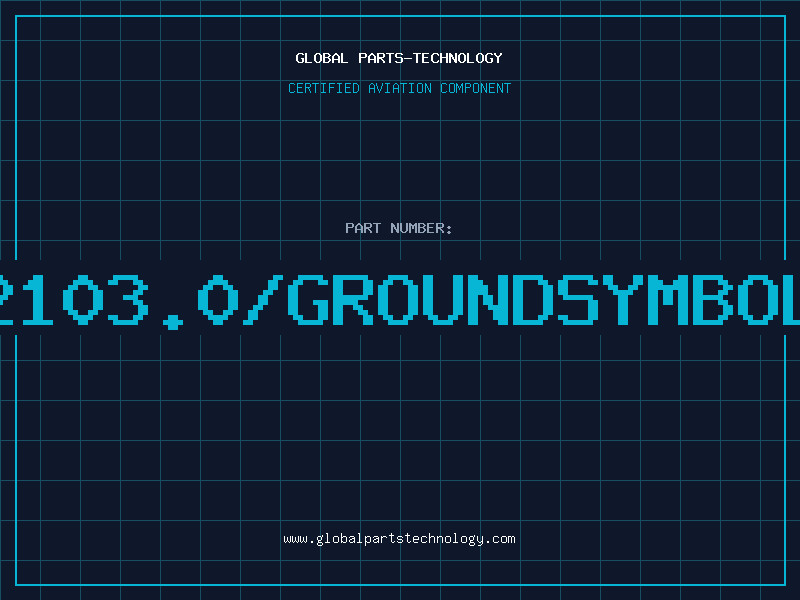Select the word NUMBER: in the label
The width and height of the screenshot is (800, 600).
coord(422,228)
